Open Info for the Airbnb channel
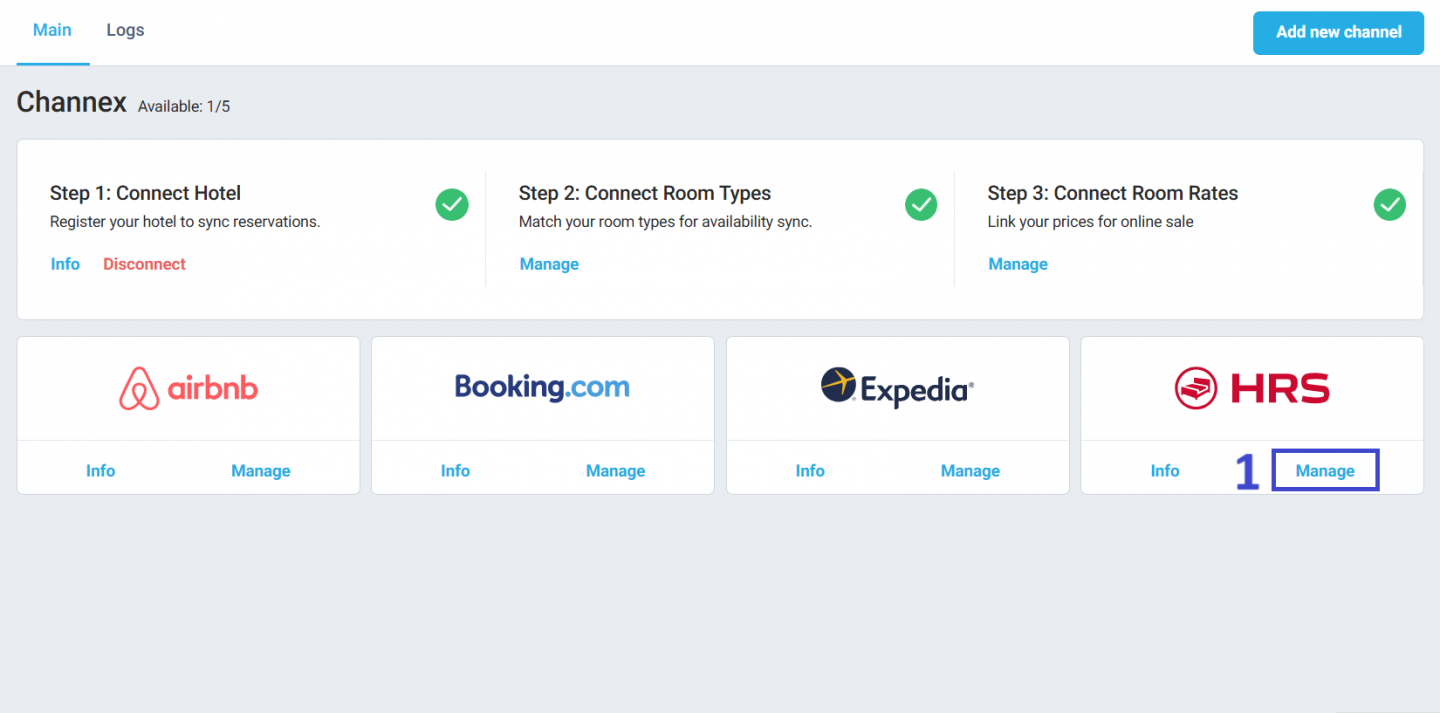 [100, 471]
